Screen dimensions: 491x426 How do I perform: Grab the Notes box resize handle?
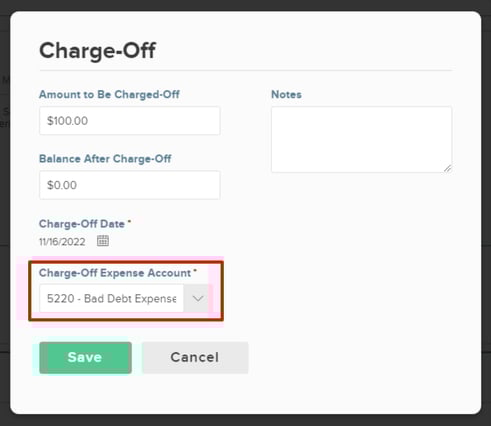448,169
